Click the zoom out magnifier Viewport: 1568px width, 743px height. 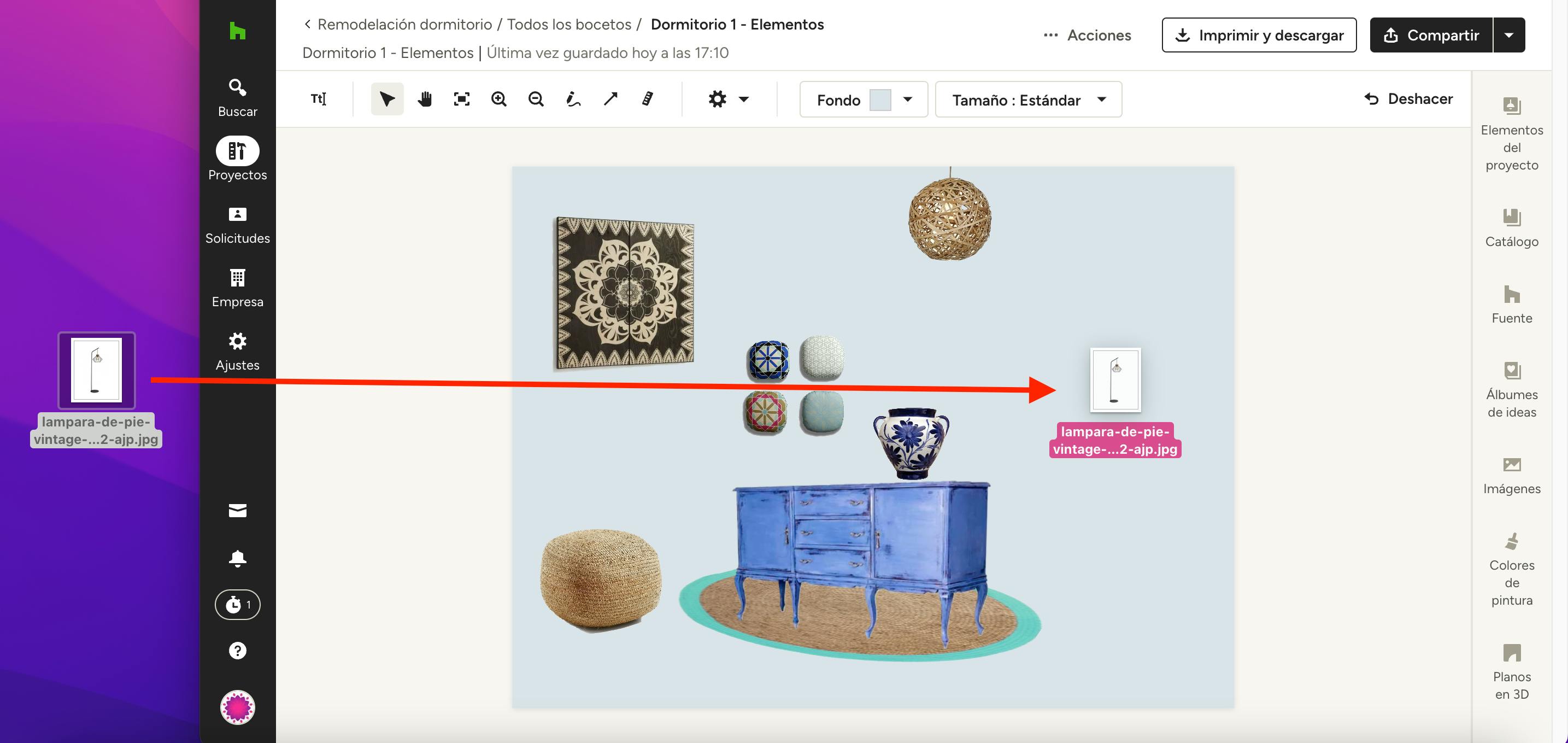pos(536,98)
